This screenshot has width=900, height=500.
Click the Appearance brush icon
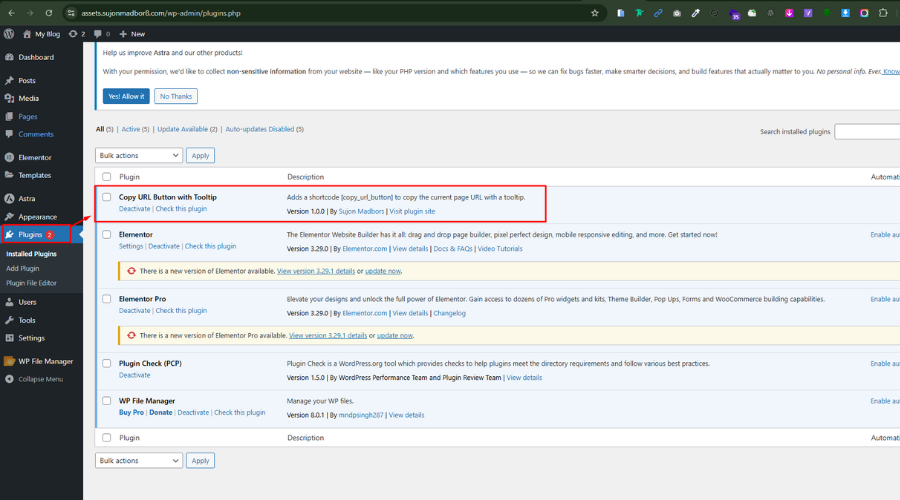pyautogui.click(x=9, y=217)
